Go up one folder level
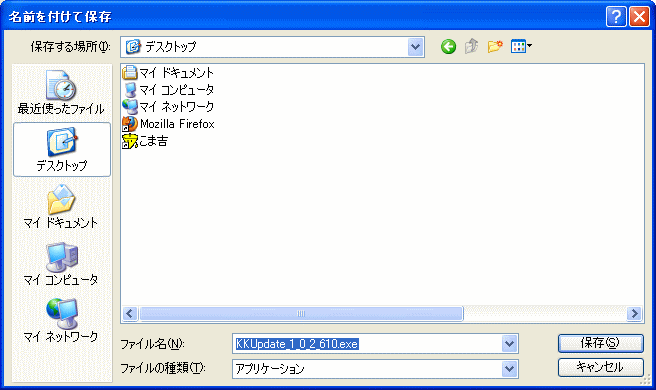This screenshot has height=390, width=656. tap(472, 46)
